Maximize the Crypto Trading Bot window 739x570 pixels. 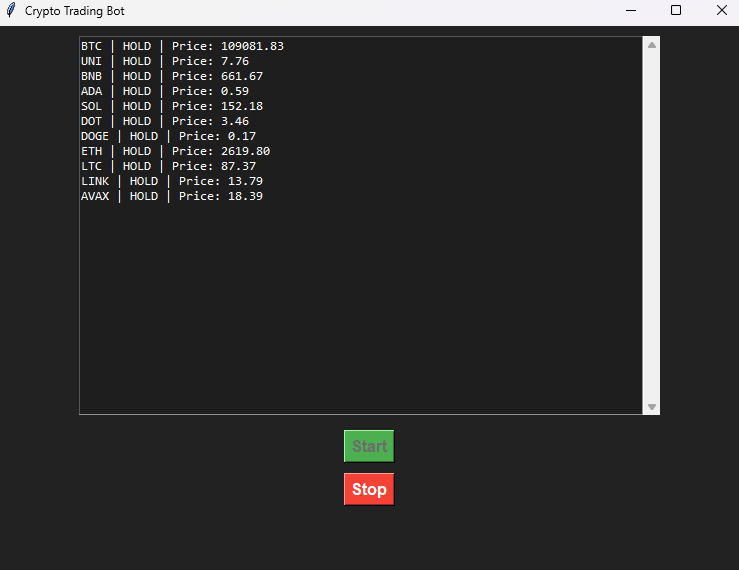tap(676, 10)
